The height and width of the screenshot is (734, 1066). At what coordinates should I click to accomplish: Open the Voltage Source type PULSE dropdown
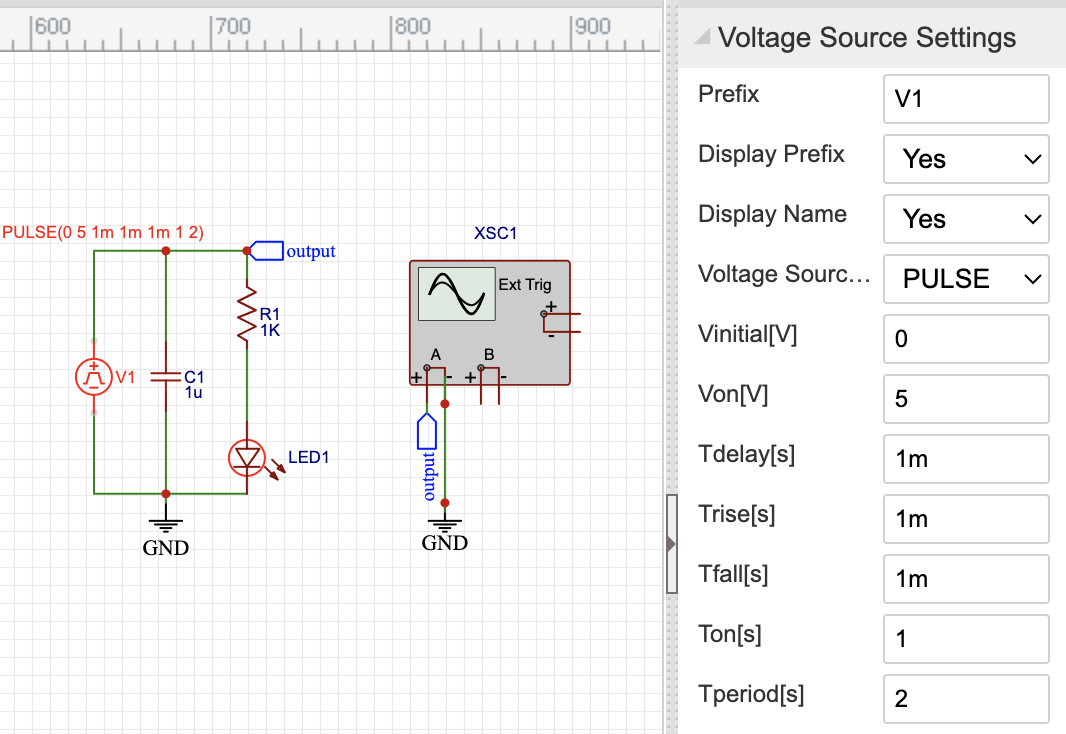(966, 279)
